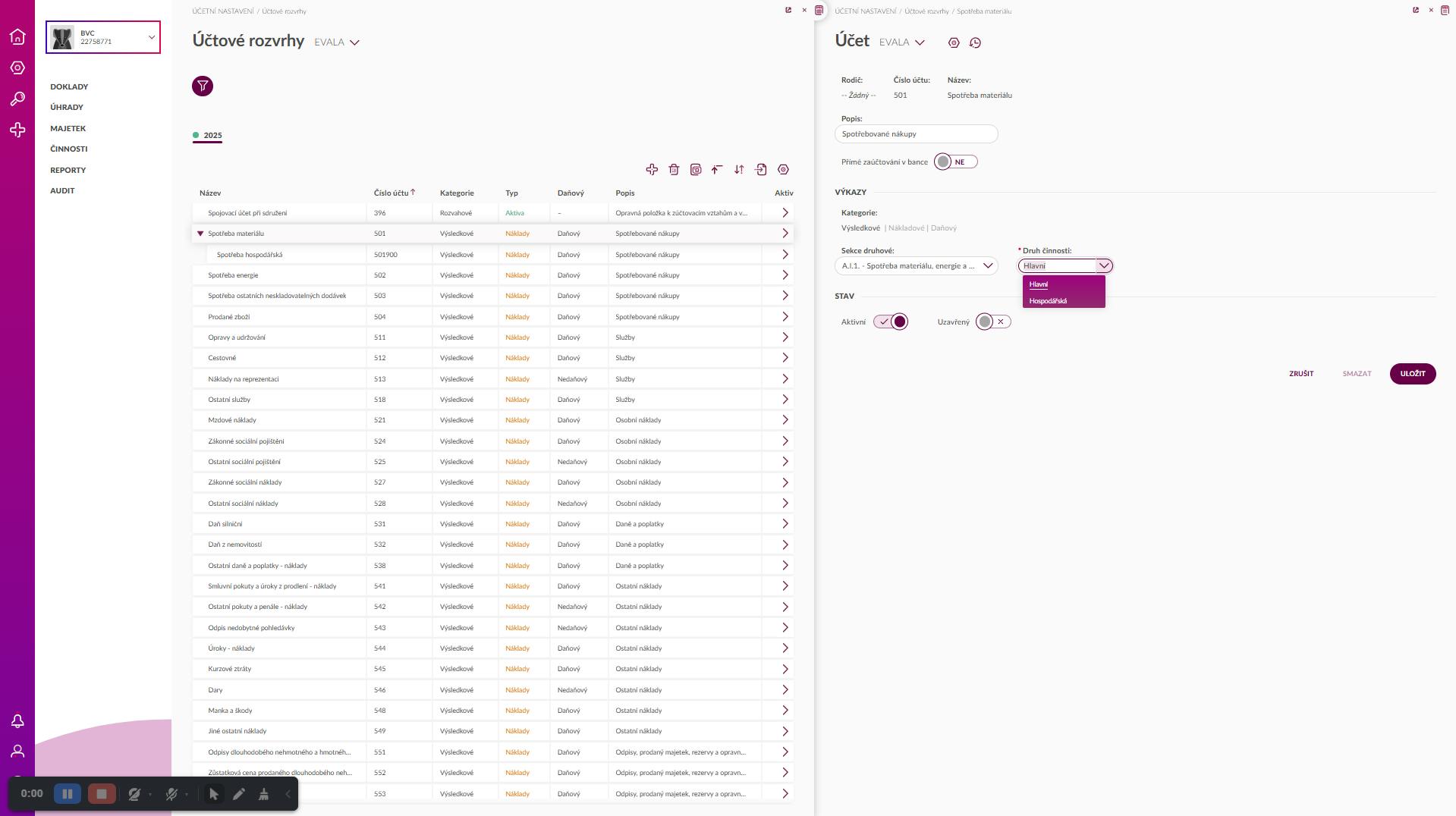
Task: Open the Sekce druhové dropdown
Action: pyautogui.click(x=916, y=266)
